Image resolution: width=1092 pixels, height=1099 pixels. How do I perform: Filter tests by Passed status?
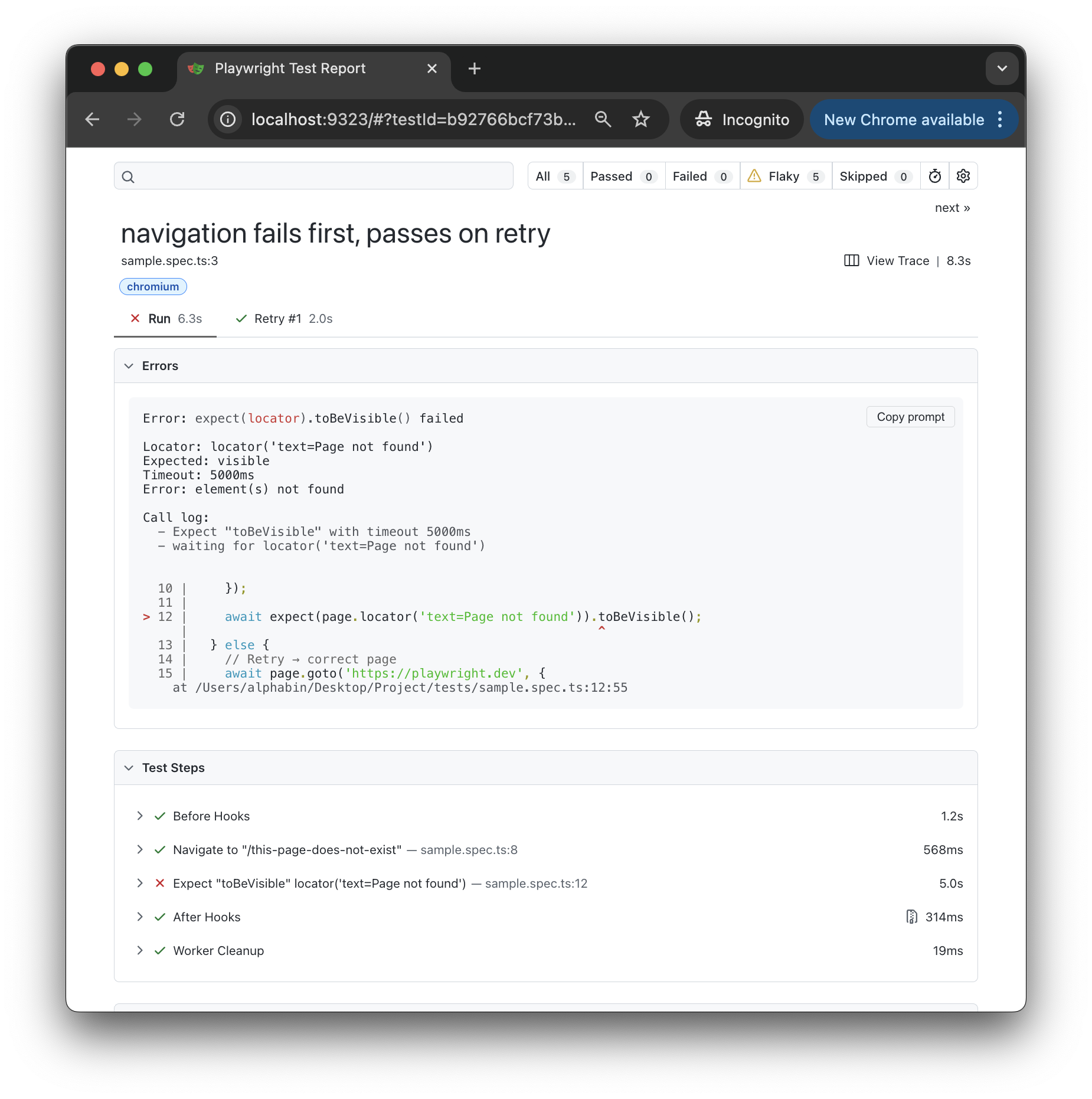tap(623, 176)
